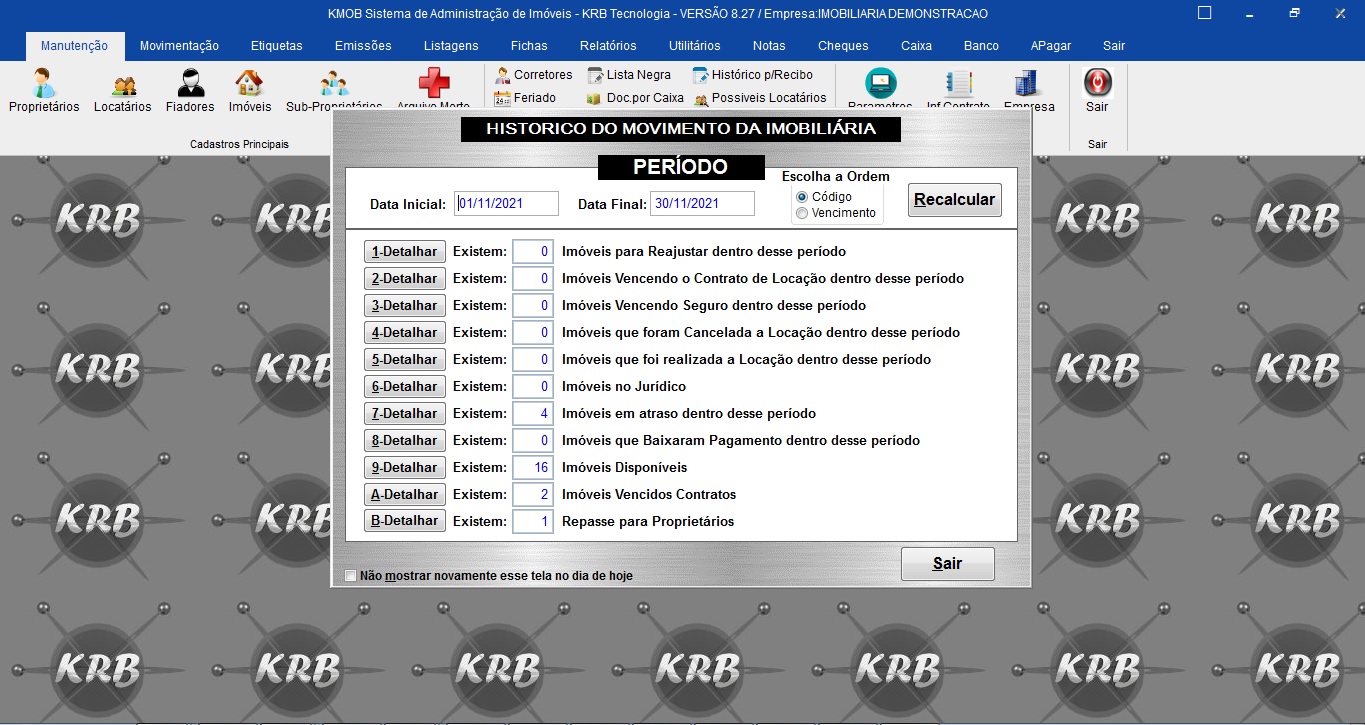Image resolution: width=1365 pixels, height=725 pixels.
Task: Click 5-Detalhar for locação realizada
Action: click(405, 360)
